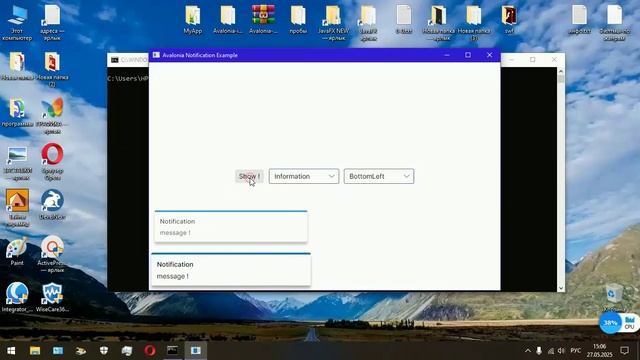Click the Avalonia window title bar icon
The height and width of the screenshot is (360, 640).
[x=156, y=55]
